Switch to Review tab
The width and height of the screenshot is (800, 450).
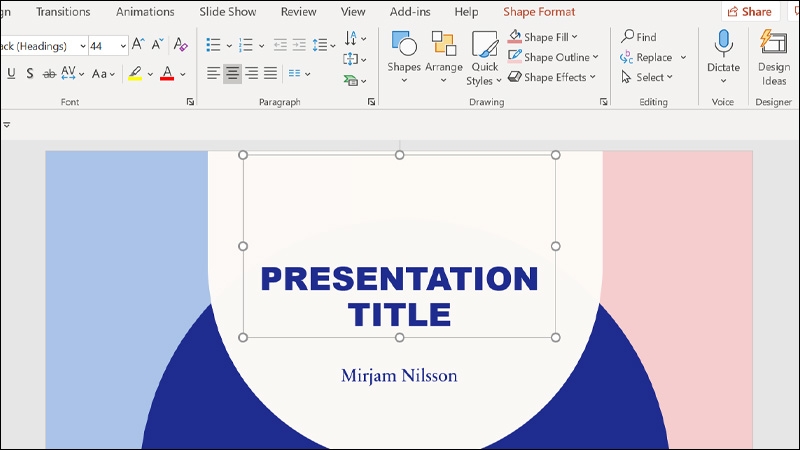(x=298, y=12)
